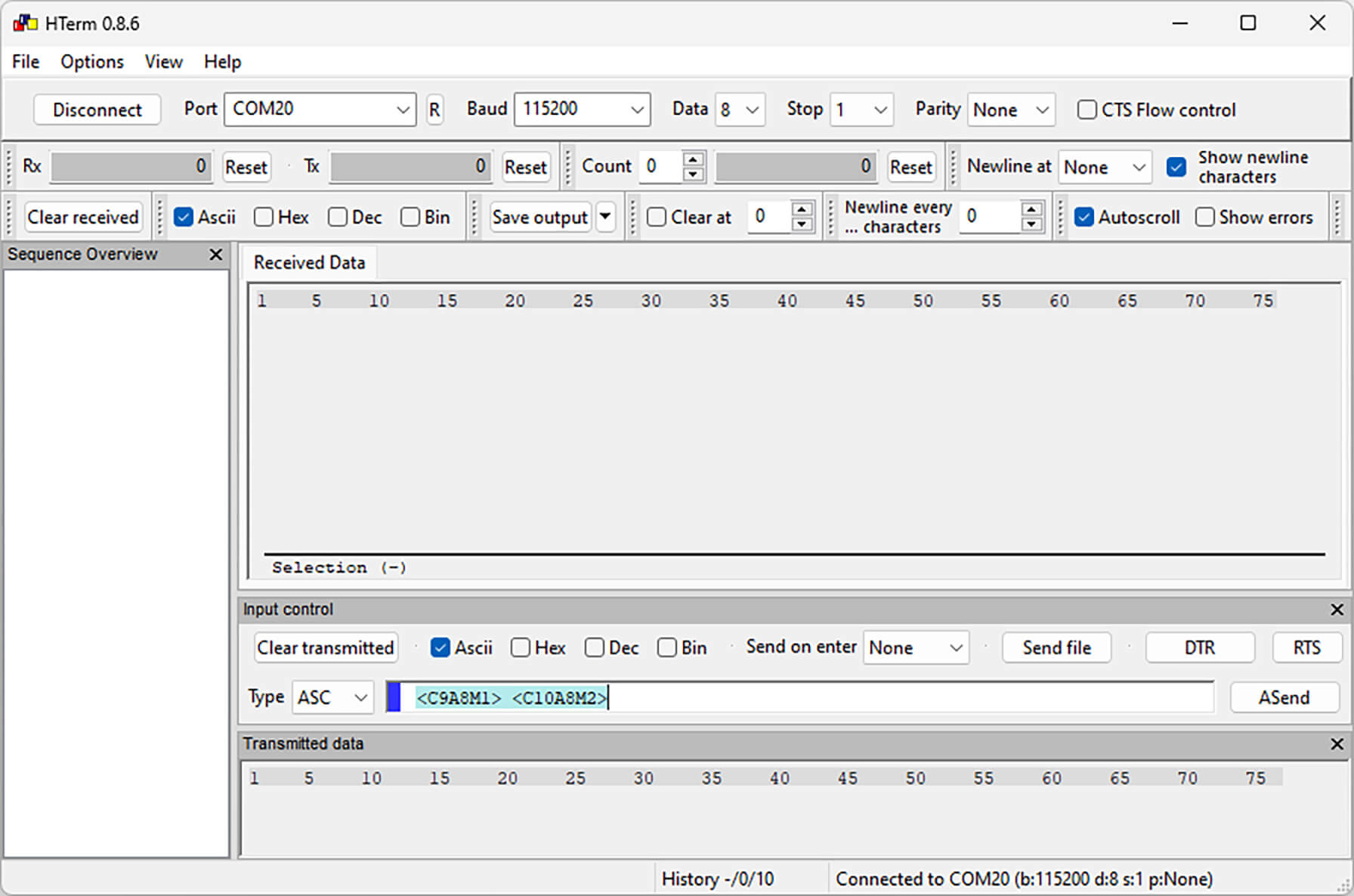This screenshot has width=1354, height=896.
Task: Click the blue input marker block
Action: tap(394, 697)
